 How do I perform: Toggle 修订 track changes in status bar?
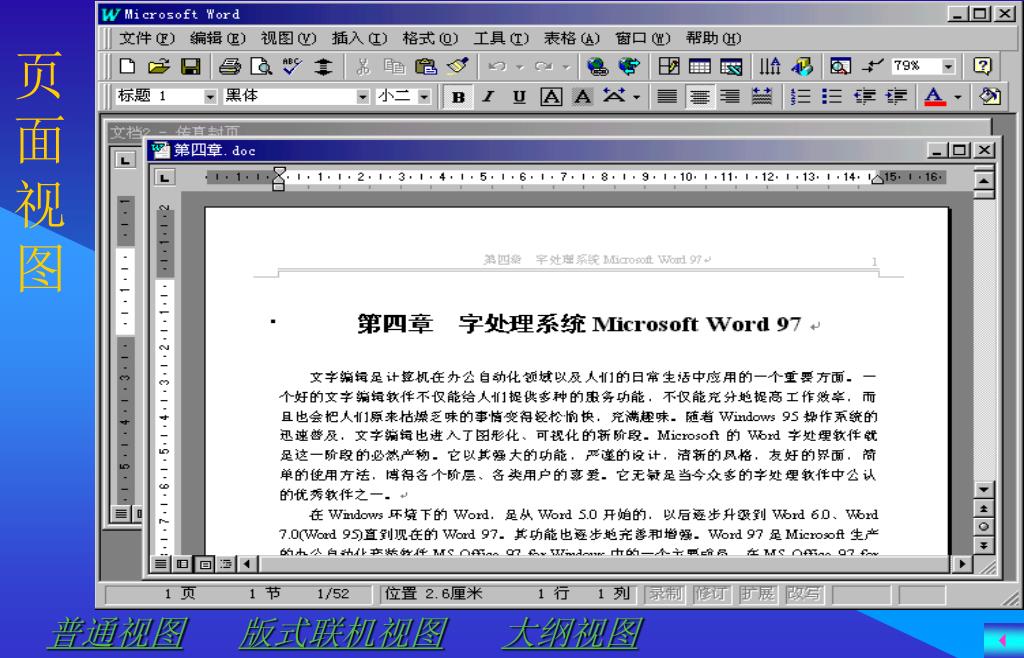(x=711, y=594)
